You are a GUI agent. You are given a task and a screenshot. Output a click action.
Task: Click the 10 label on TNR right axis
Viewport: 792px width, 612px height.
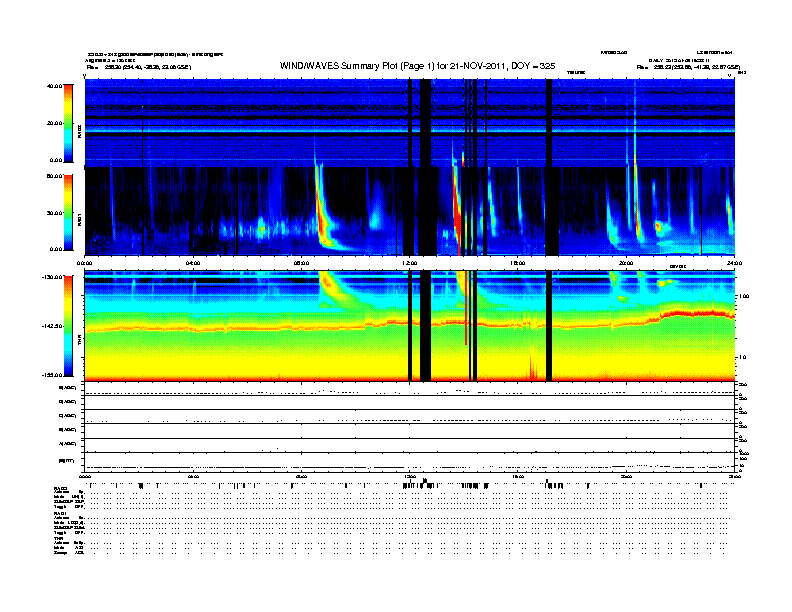[742, 357]
